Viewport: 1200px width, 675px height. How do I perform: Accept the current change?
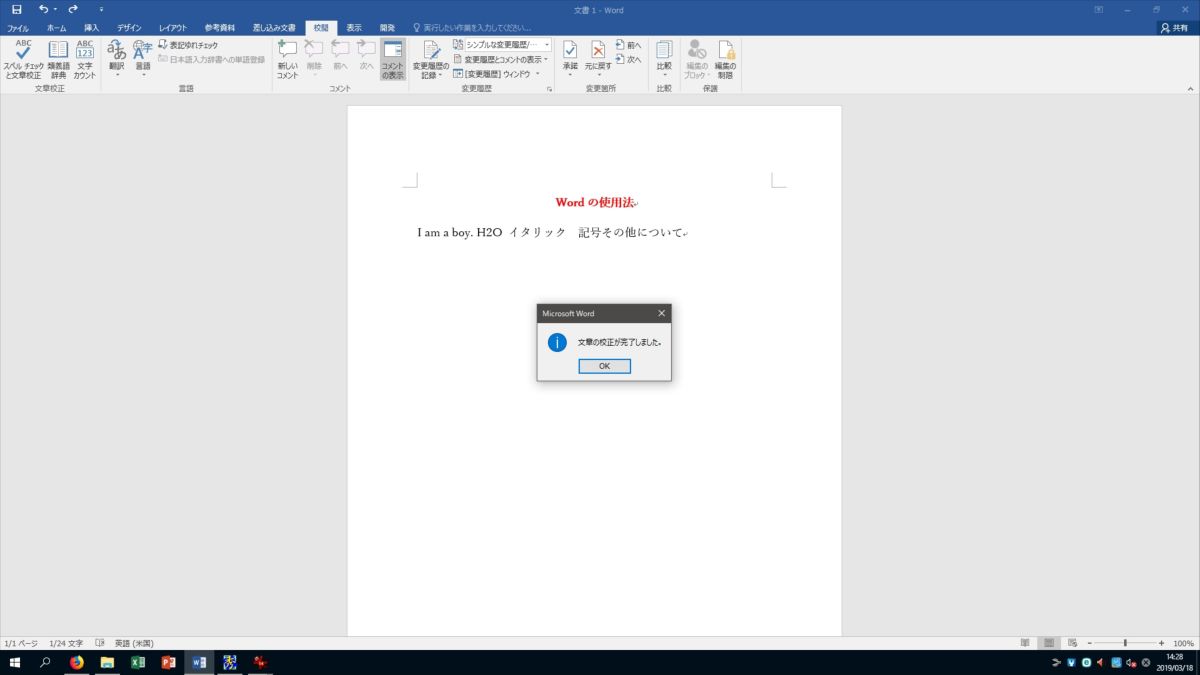(x=570, y=59)
